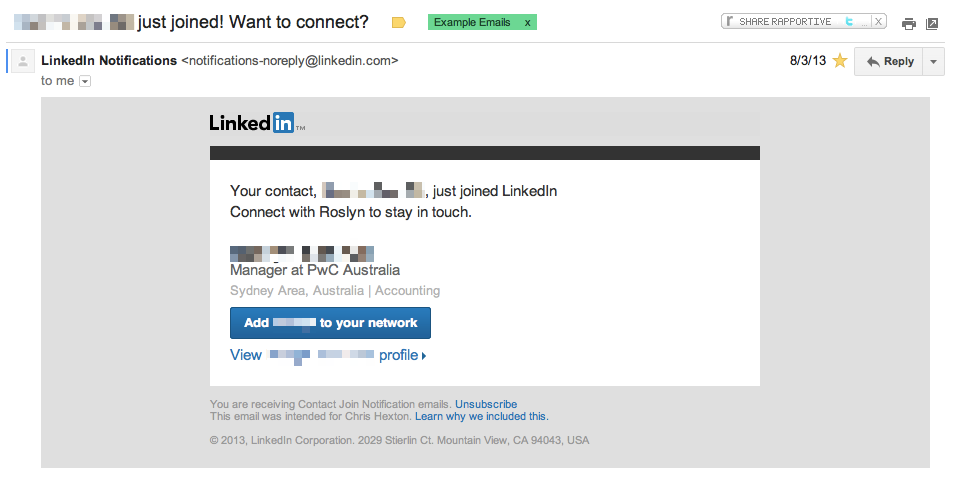The width and height of the screenshot is (960, 490).
Task: Open the Example Emails label
Action: (473, 22)
